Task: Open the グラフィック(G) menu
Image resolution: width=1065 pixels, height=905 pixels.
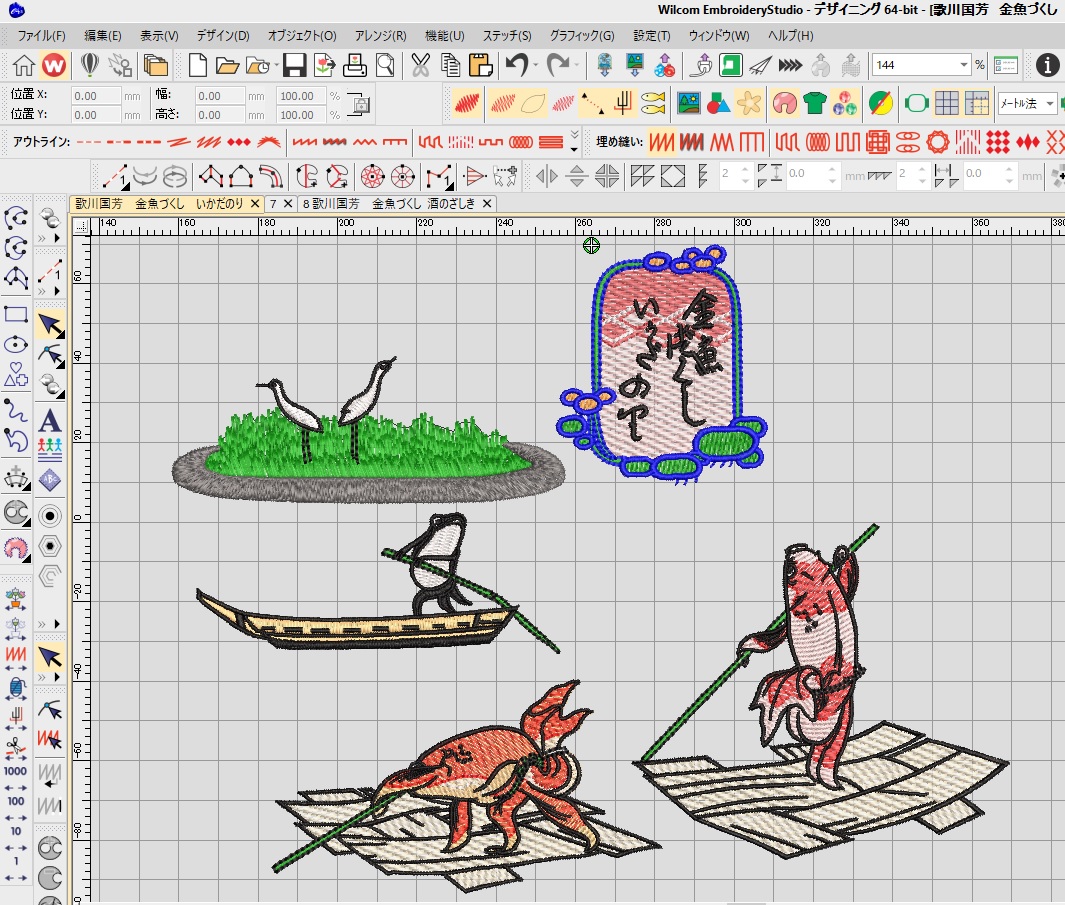Action: pyautogui.click(x=582, y=35)
